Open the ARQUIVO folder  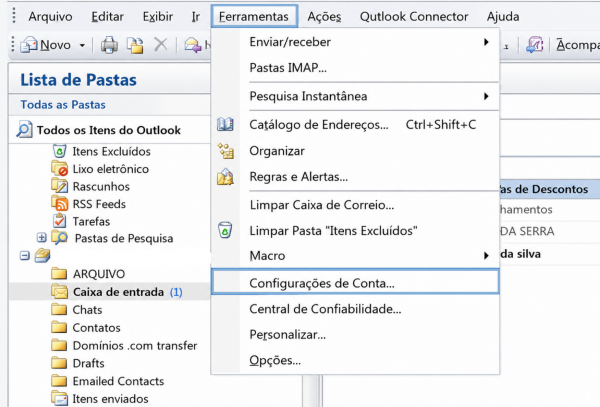tap(99, 274)
